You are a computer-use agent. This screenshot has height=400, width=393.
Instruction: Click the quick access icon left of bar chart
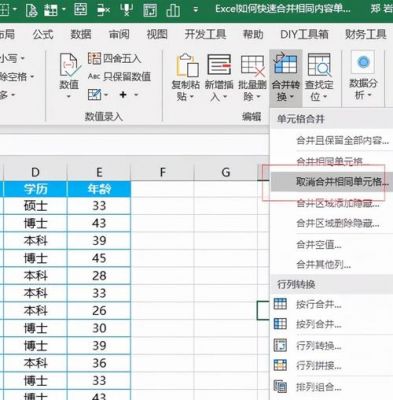(150, 10)
